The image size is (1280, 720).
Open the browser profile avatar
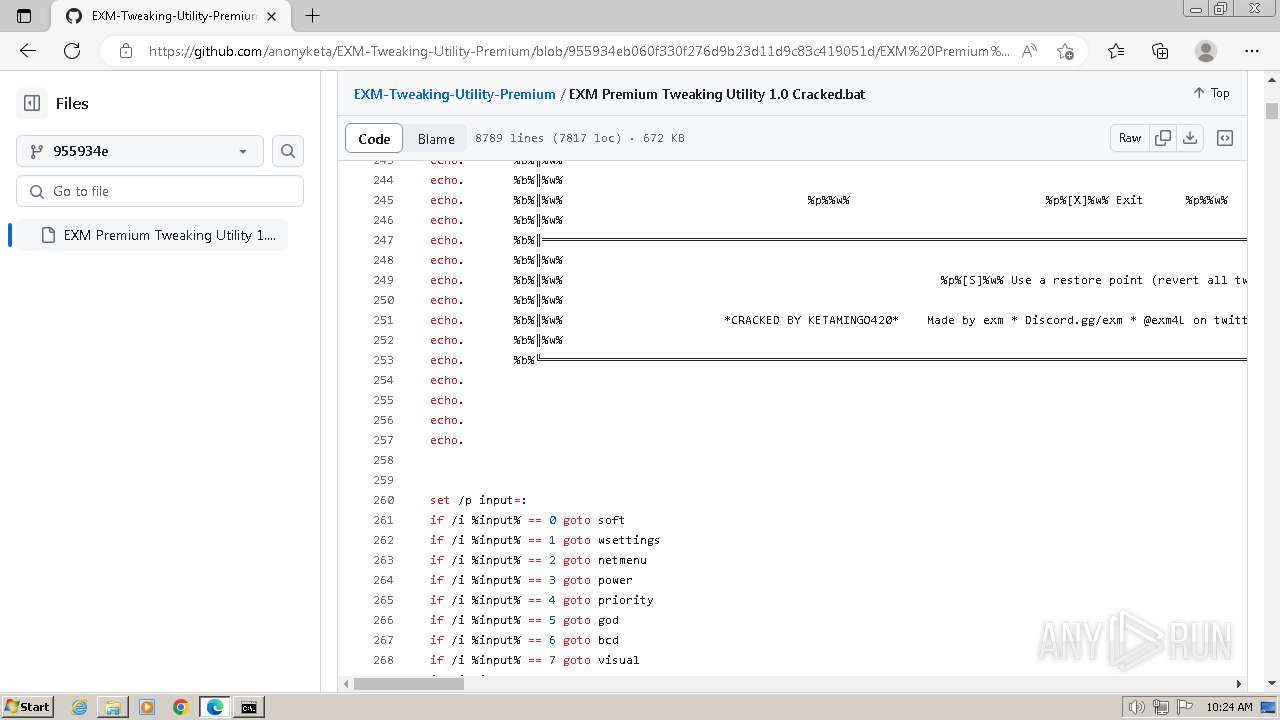tap(1206, 51)
